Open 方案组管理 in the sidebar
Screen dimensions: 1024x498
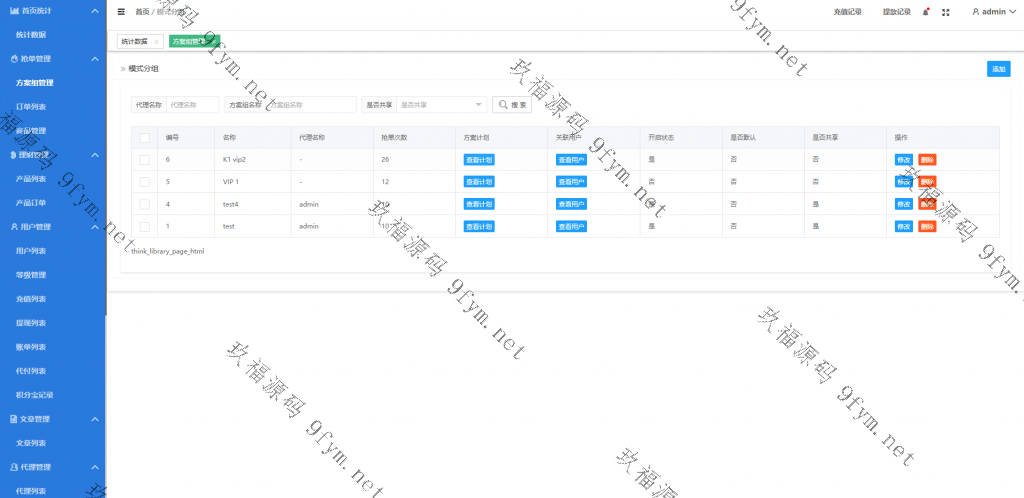coord(35,83)
